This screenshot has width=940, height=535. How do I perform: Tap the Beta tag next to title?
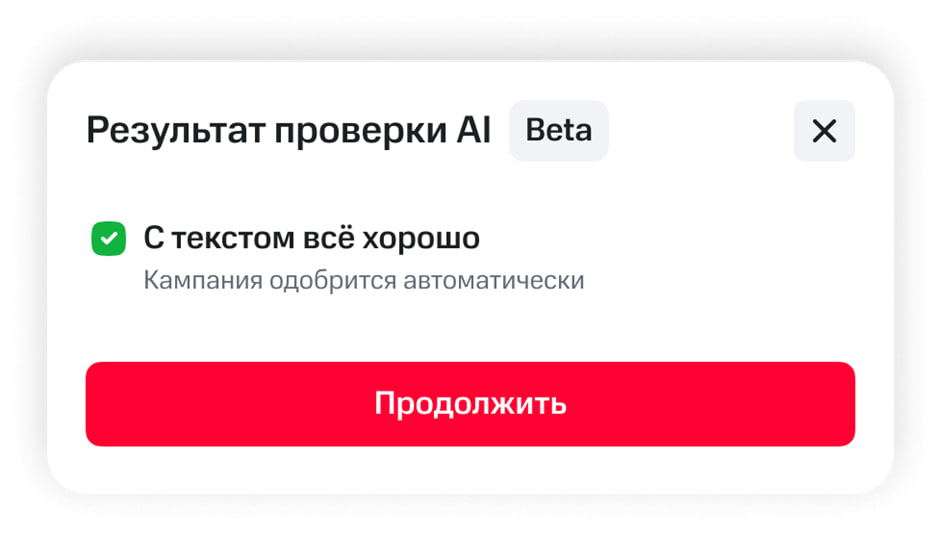558,131
